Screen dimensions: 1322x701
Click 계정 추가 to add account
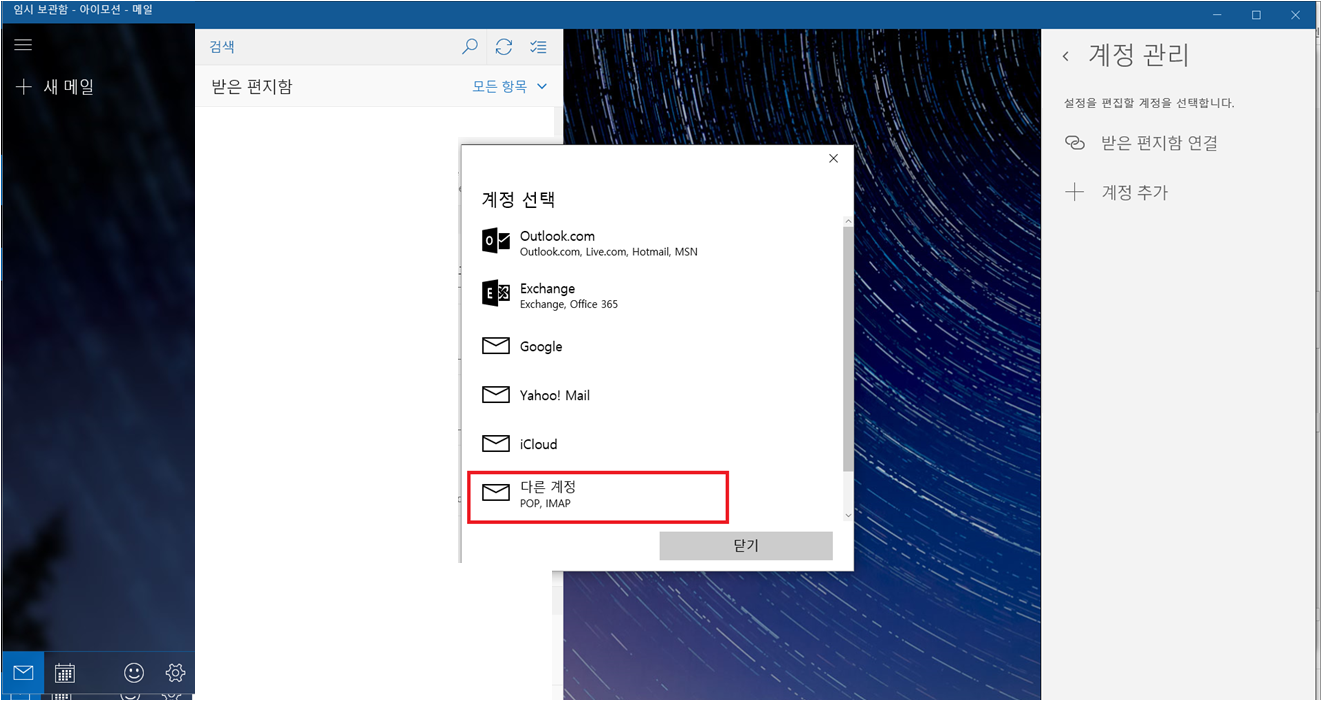(1116, 192)
